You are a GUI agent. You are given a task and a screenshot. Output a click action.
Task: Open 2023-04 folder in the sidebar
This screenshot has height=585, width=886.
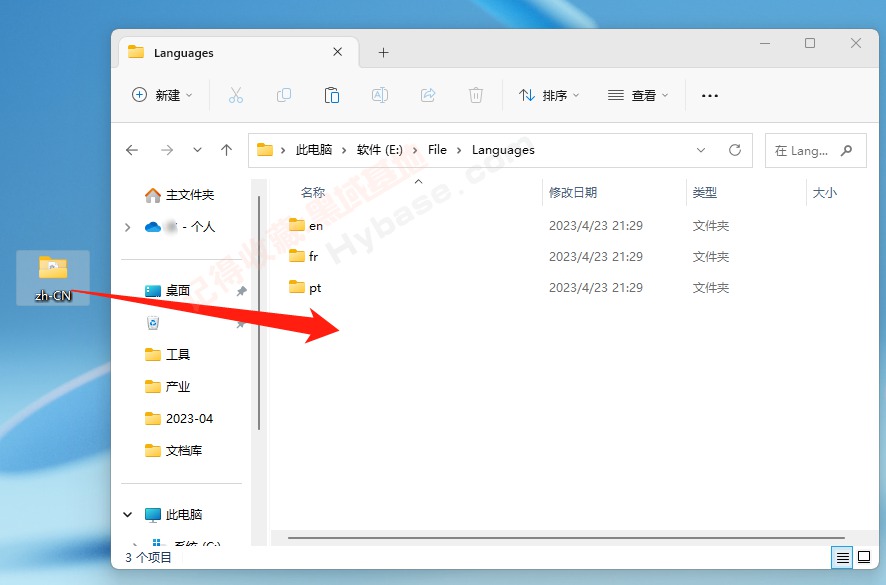click(x=179, y=419)
